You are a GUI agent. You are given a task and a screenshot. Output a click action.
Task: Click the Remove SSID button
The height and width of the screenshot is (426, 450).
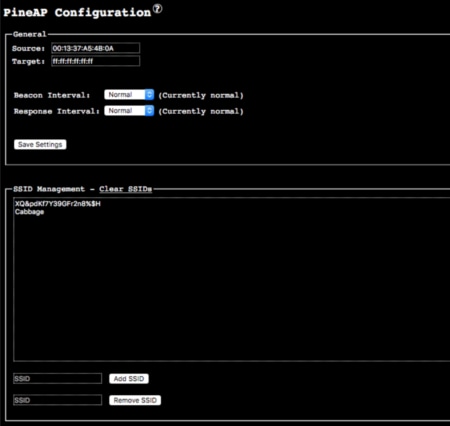click(135, 400)
